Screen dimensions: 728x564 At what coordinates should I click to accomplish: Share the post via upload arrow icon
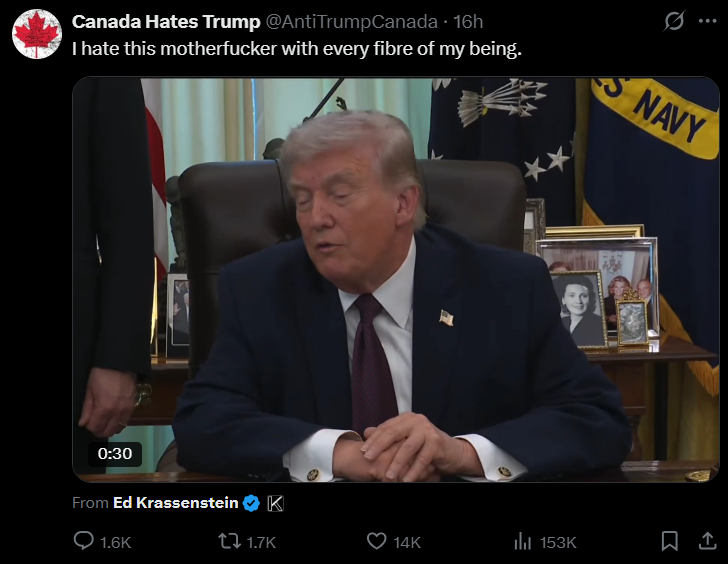pyautogui.click(x=708, y=541)
